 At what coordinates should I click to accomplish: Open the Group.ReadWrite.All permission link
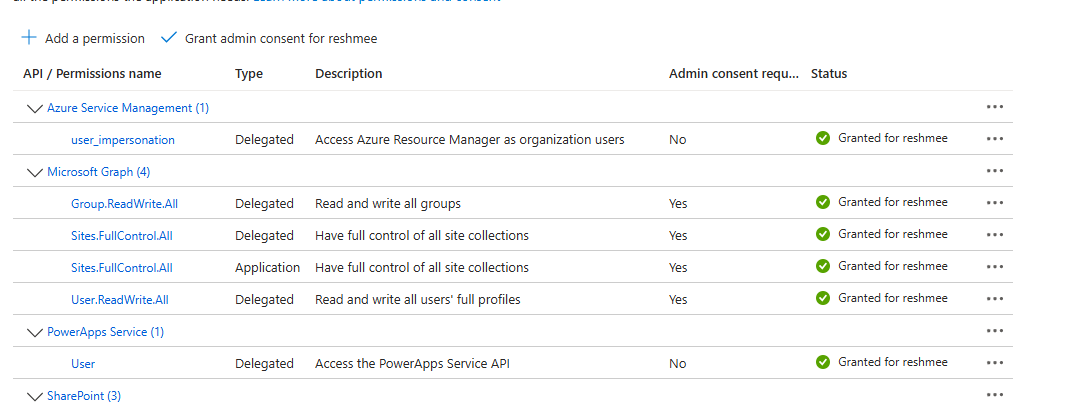coord(125,204)
